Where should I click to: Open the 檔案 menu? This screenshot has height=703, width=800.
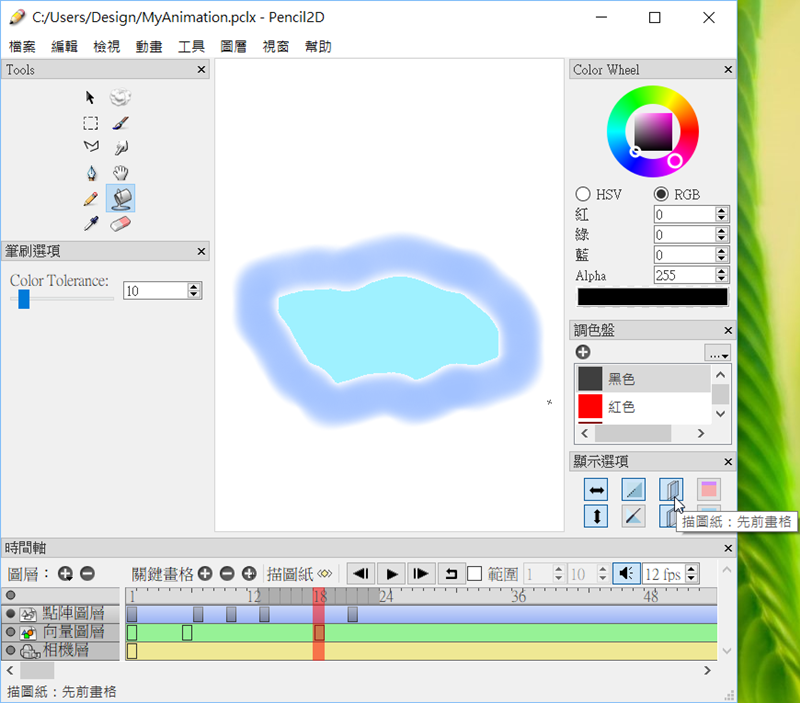tap(22, 46)
